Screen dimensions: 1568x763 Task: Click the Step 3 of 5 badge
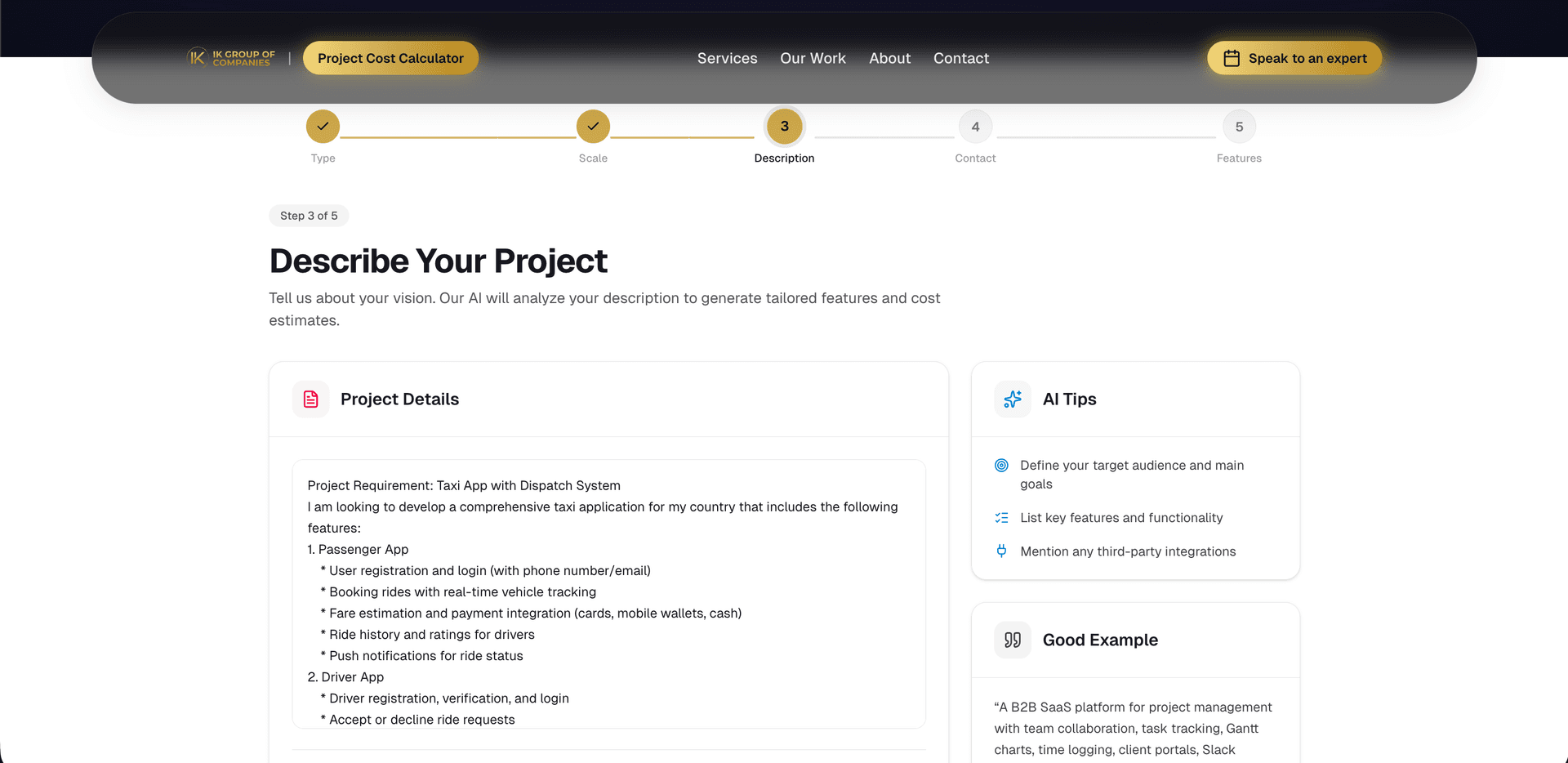pyautogui.click(x=309, y=216)
